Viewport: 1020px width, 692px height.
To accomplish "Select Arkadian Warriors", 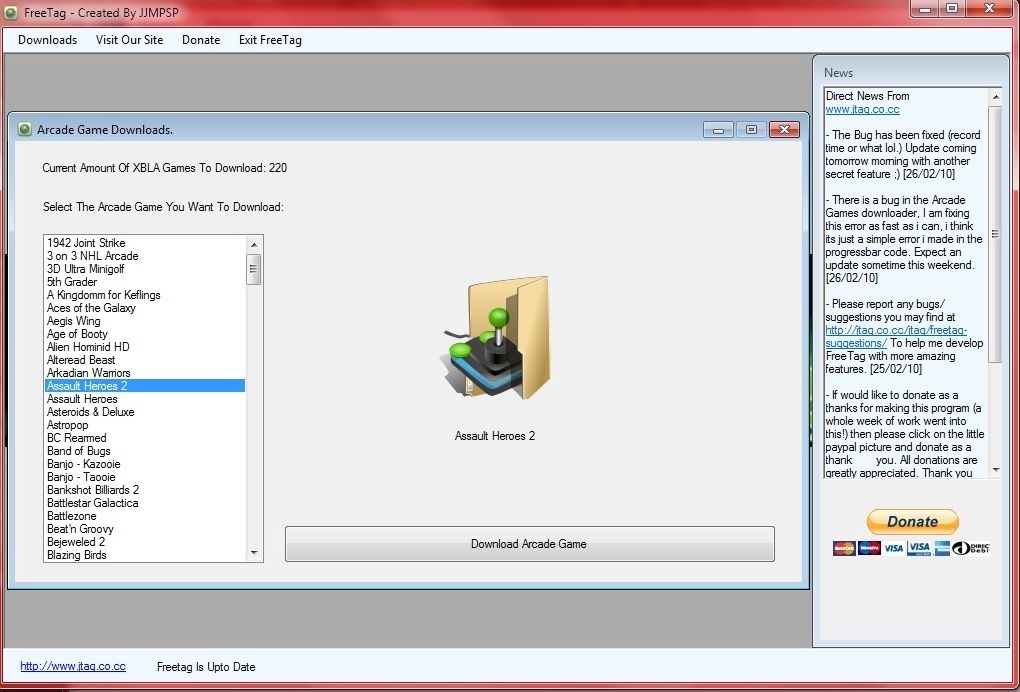I will point(145,373).
